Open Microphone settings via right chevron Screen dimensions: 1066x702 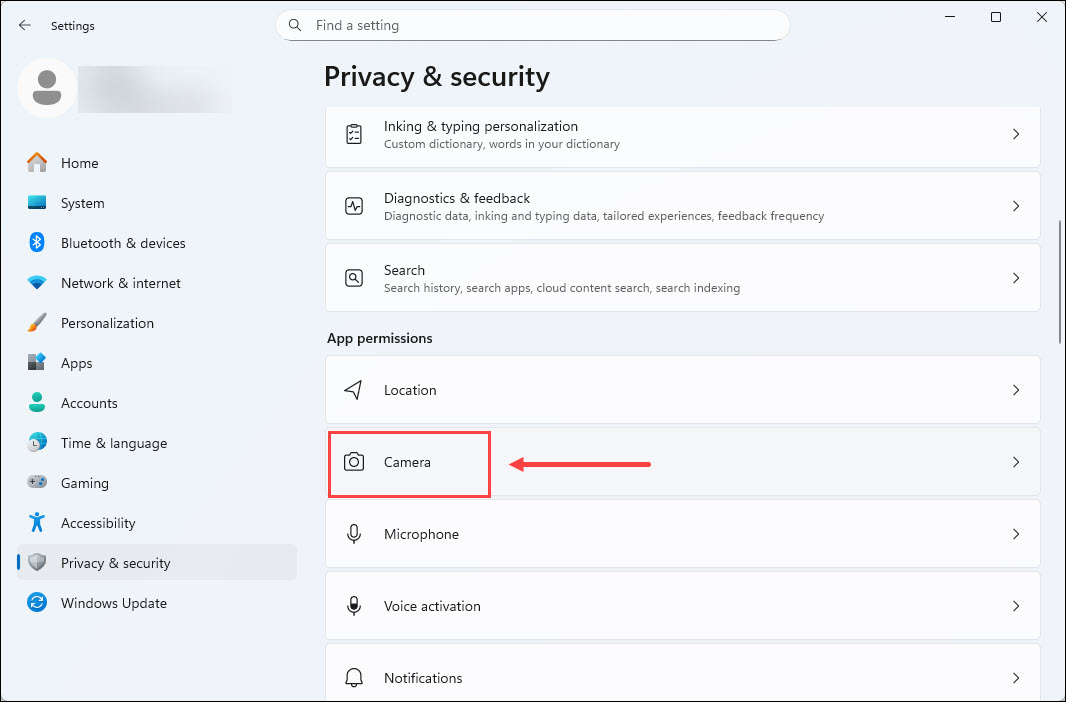tap(1015, 534)
